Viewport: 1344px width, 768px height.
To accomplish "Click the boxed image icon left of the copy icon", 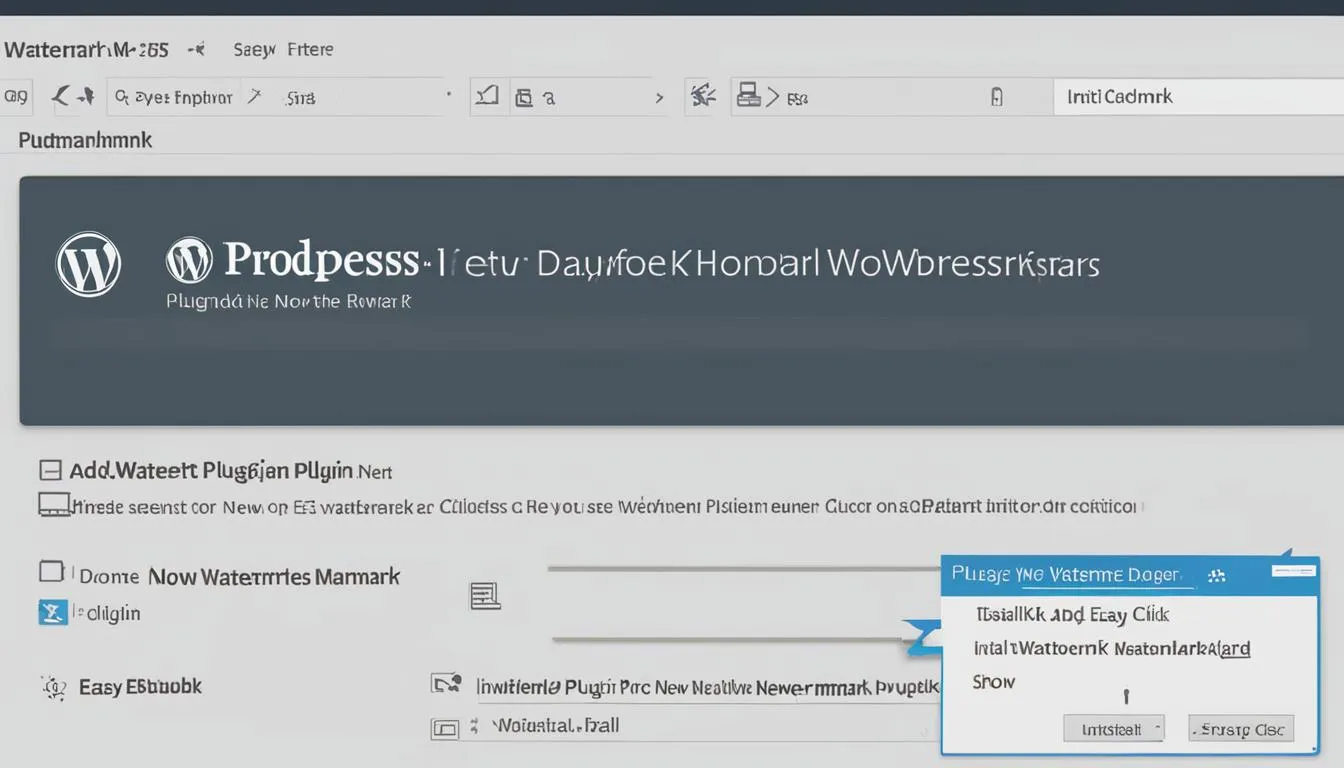I will click(487, 96).
